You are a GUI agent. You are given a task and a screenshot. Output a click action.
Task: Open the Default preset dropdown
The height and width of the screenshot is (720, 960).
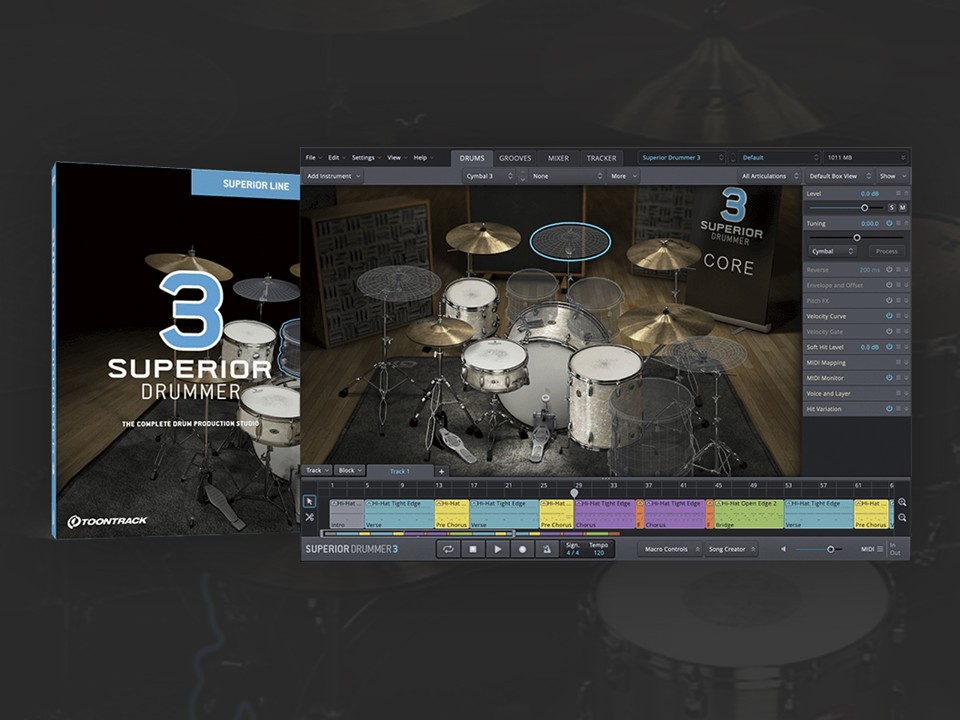pos(780,157)
